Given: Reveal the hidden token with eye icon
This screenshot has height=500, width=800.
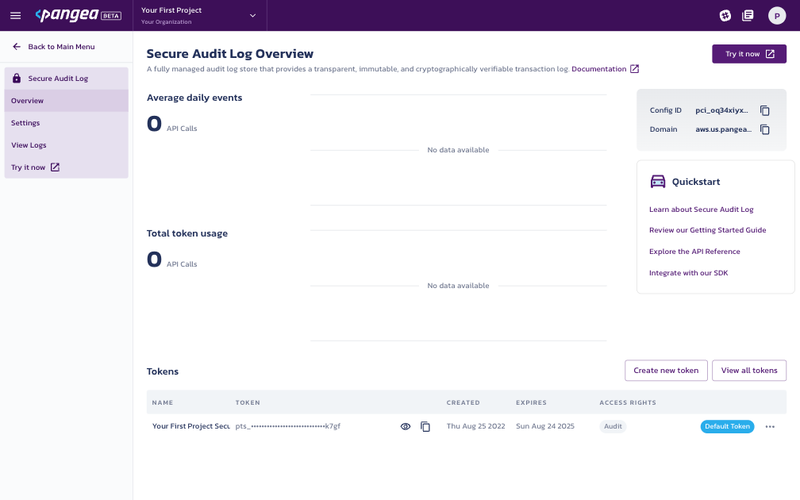Looking at the screenshot, I should [x=405, y=427].
